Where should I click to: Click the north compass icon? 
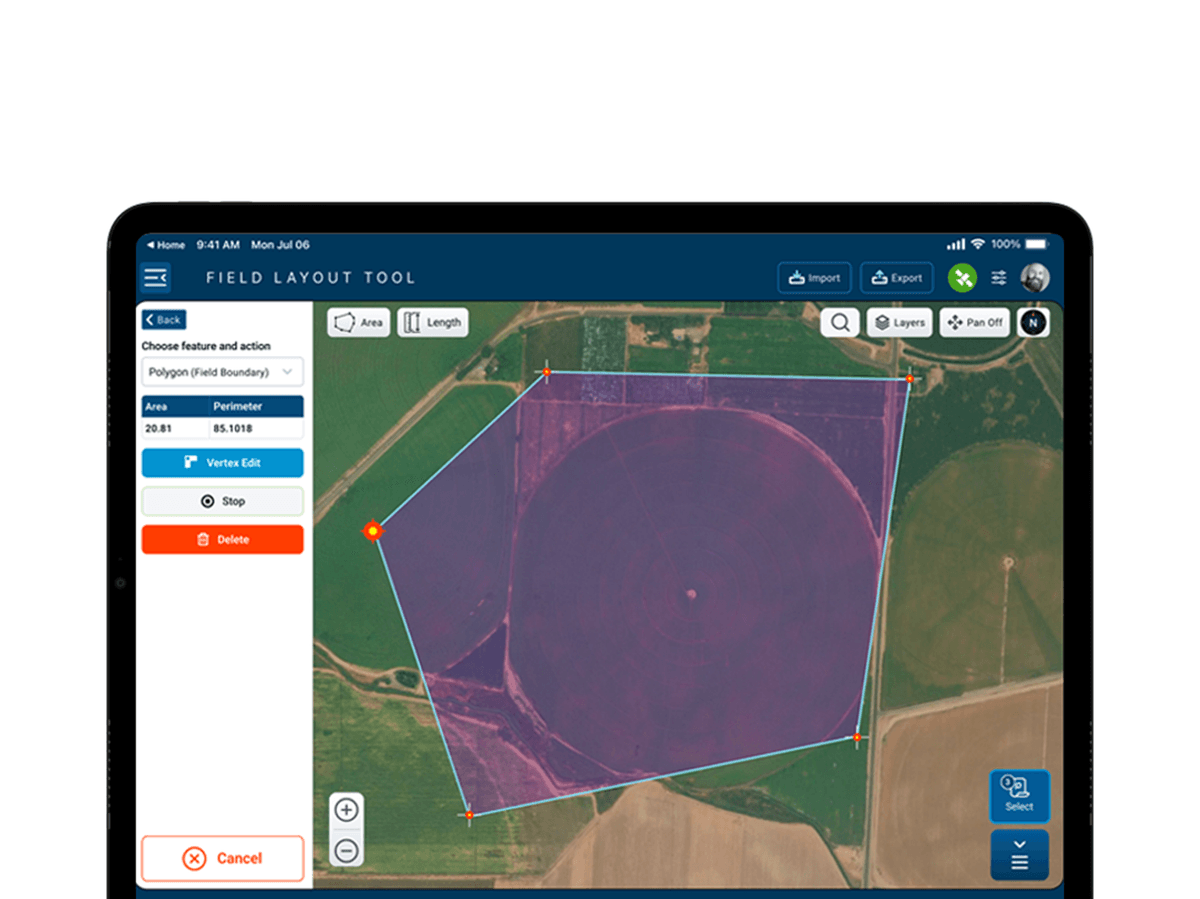click(1033, 322)
